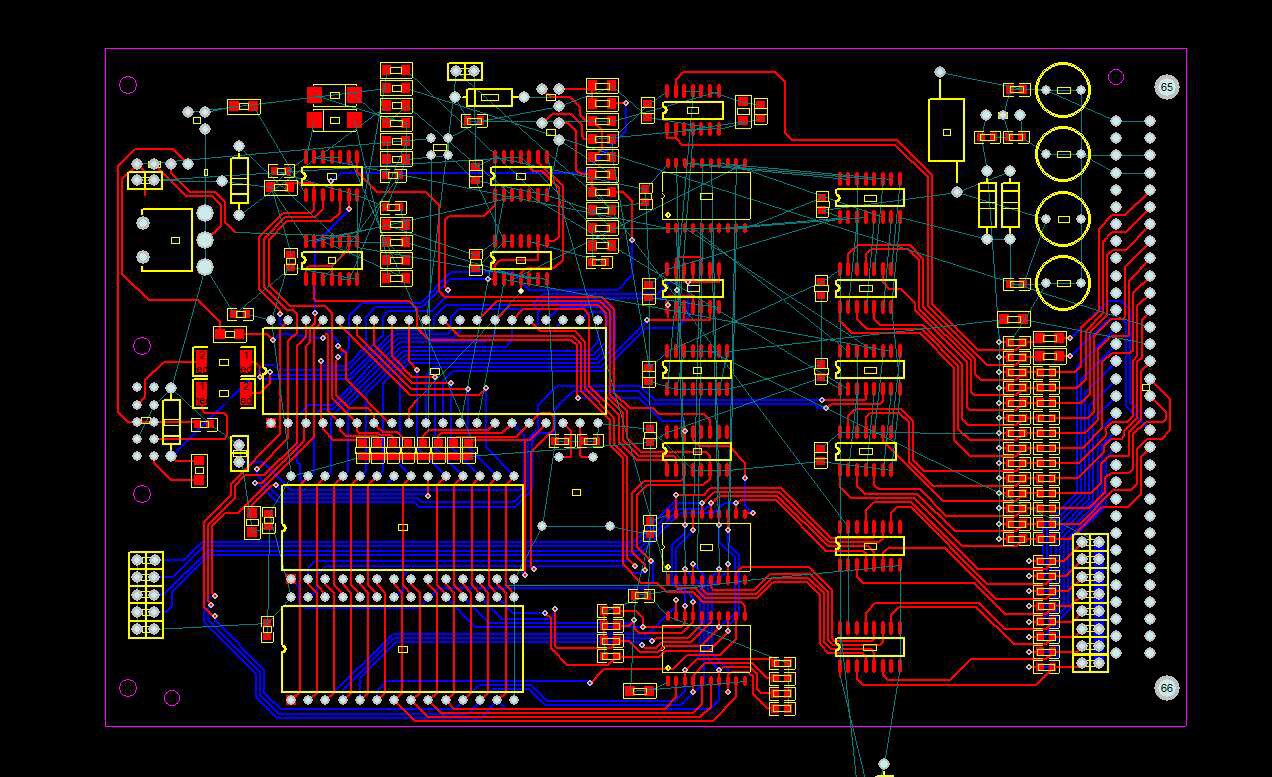This screenshot has height=777, width=1272.
Task: Select the tall yellow rectangular component near capacitors
Action: (946, 130)
